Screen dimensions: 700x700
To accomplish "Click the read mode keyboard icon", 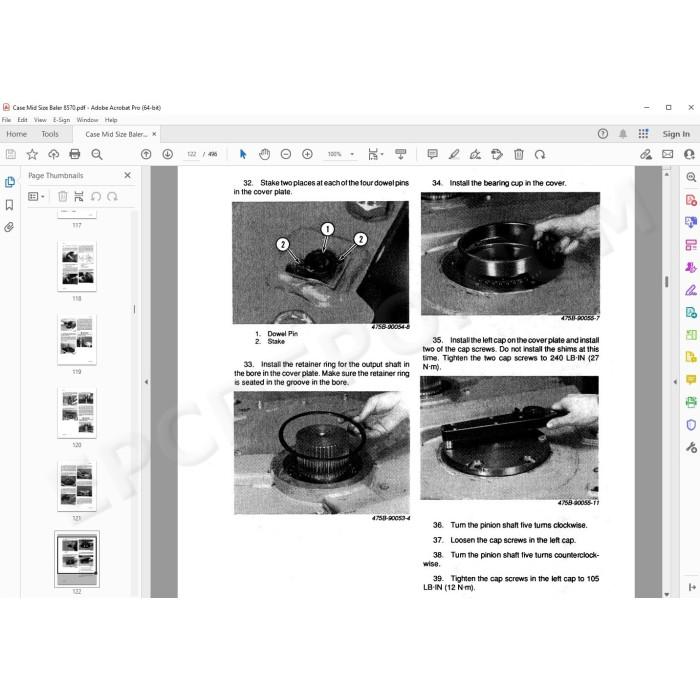I will pyautogui.click(x=400, y=154).
